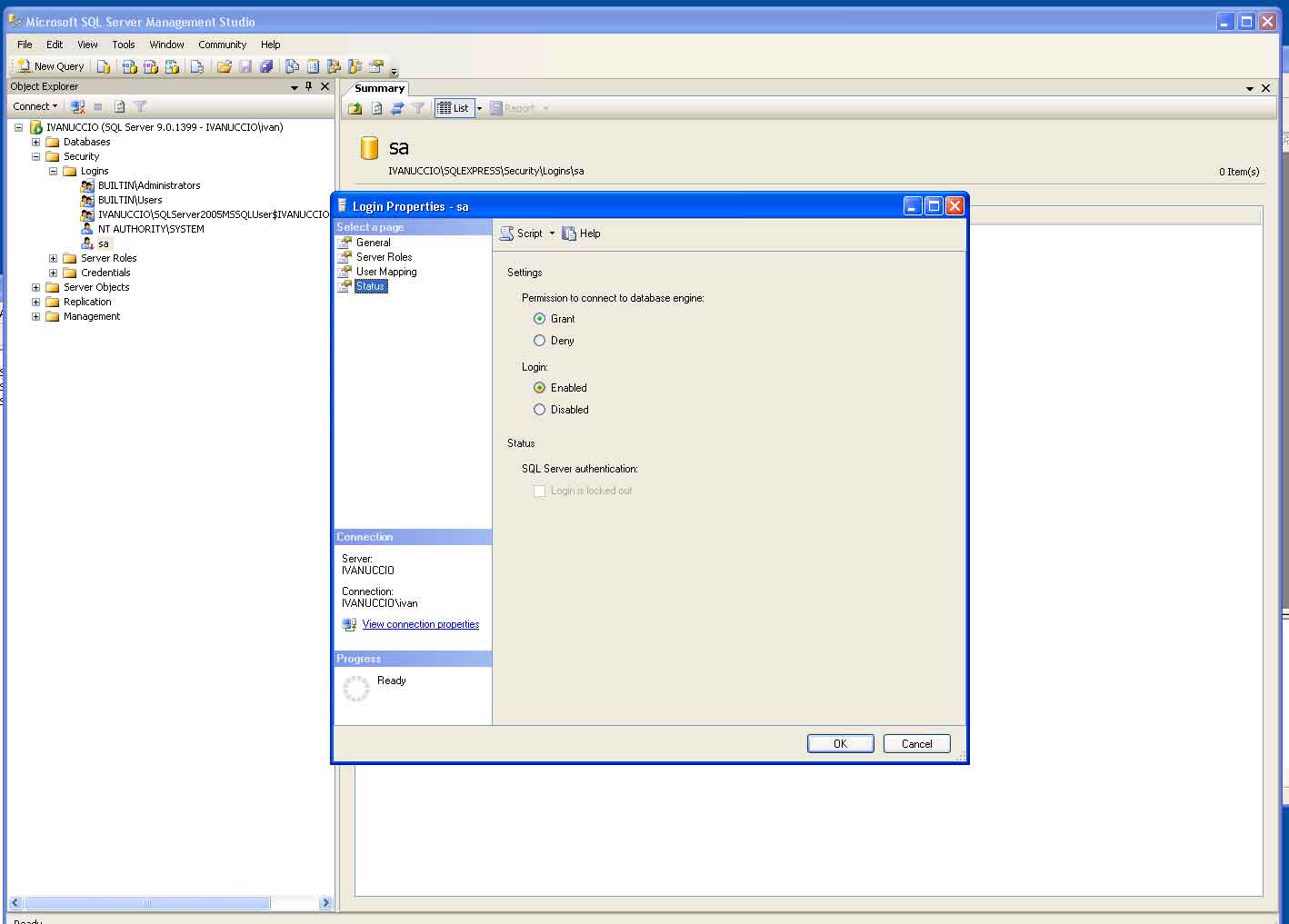Click the SQL Server Mobile query icon
The height and width of the screenshot is (924, 1289).
[196, 66]
